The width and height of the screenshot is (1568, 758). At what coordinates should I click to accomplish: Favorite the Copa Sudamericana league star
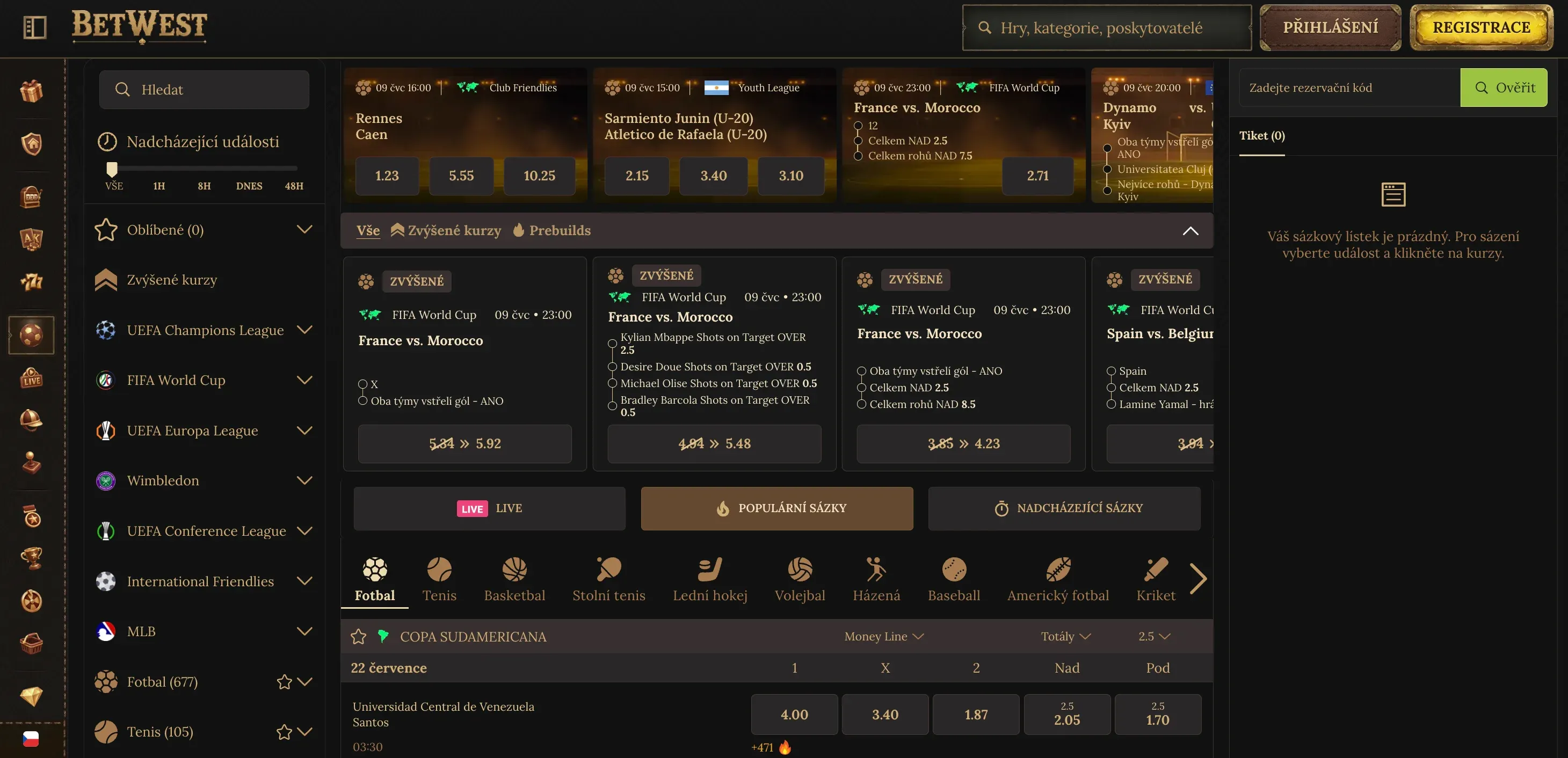pos(359,636)
